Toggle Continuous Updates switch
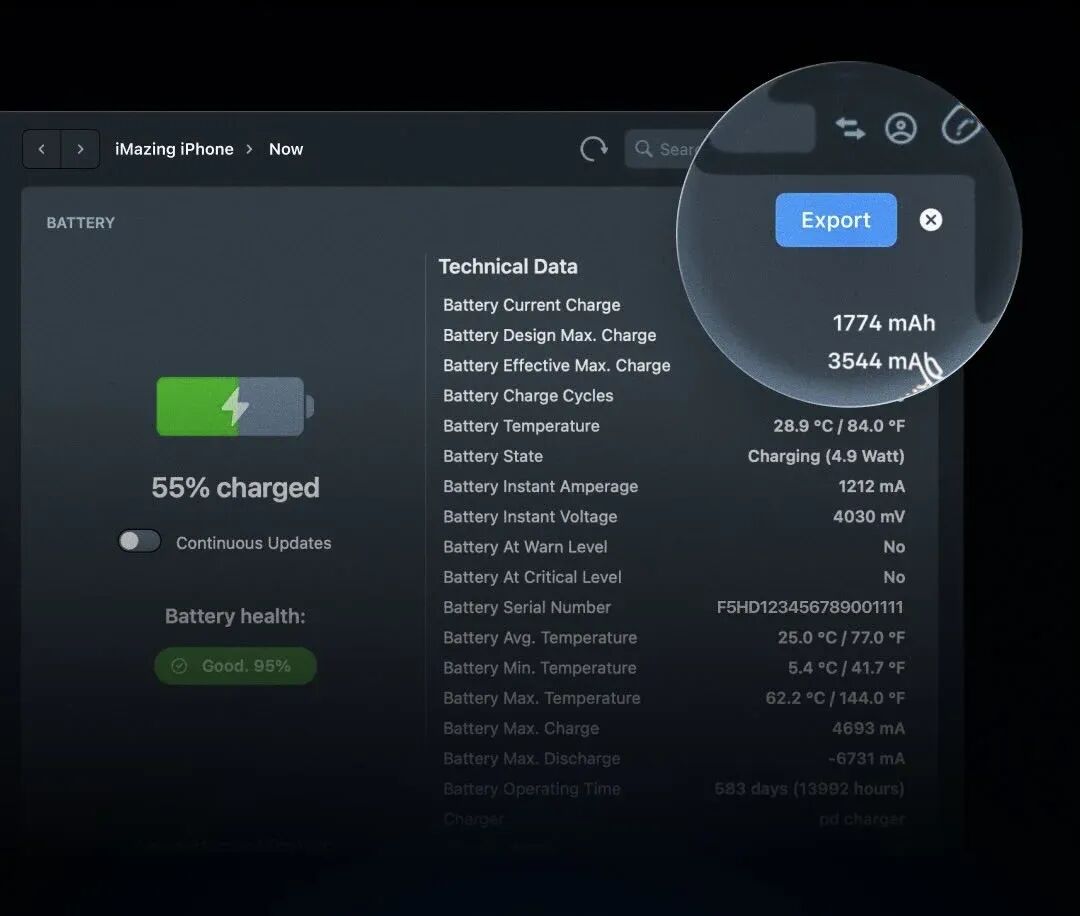Screen dimensions: 1080x916 tap(140, 541)
